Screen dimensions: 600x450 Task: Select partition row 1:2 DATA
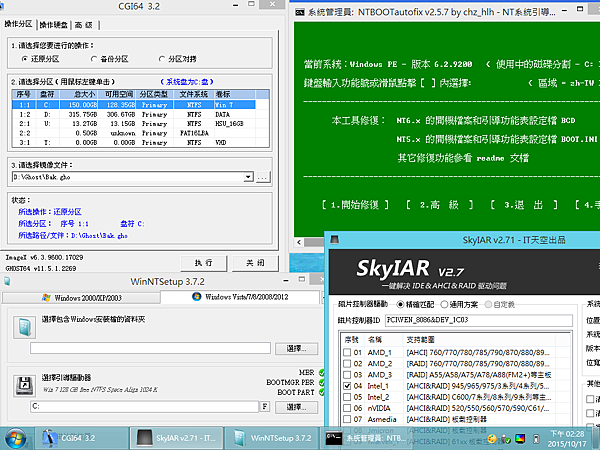tap(134, 114)
